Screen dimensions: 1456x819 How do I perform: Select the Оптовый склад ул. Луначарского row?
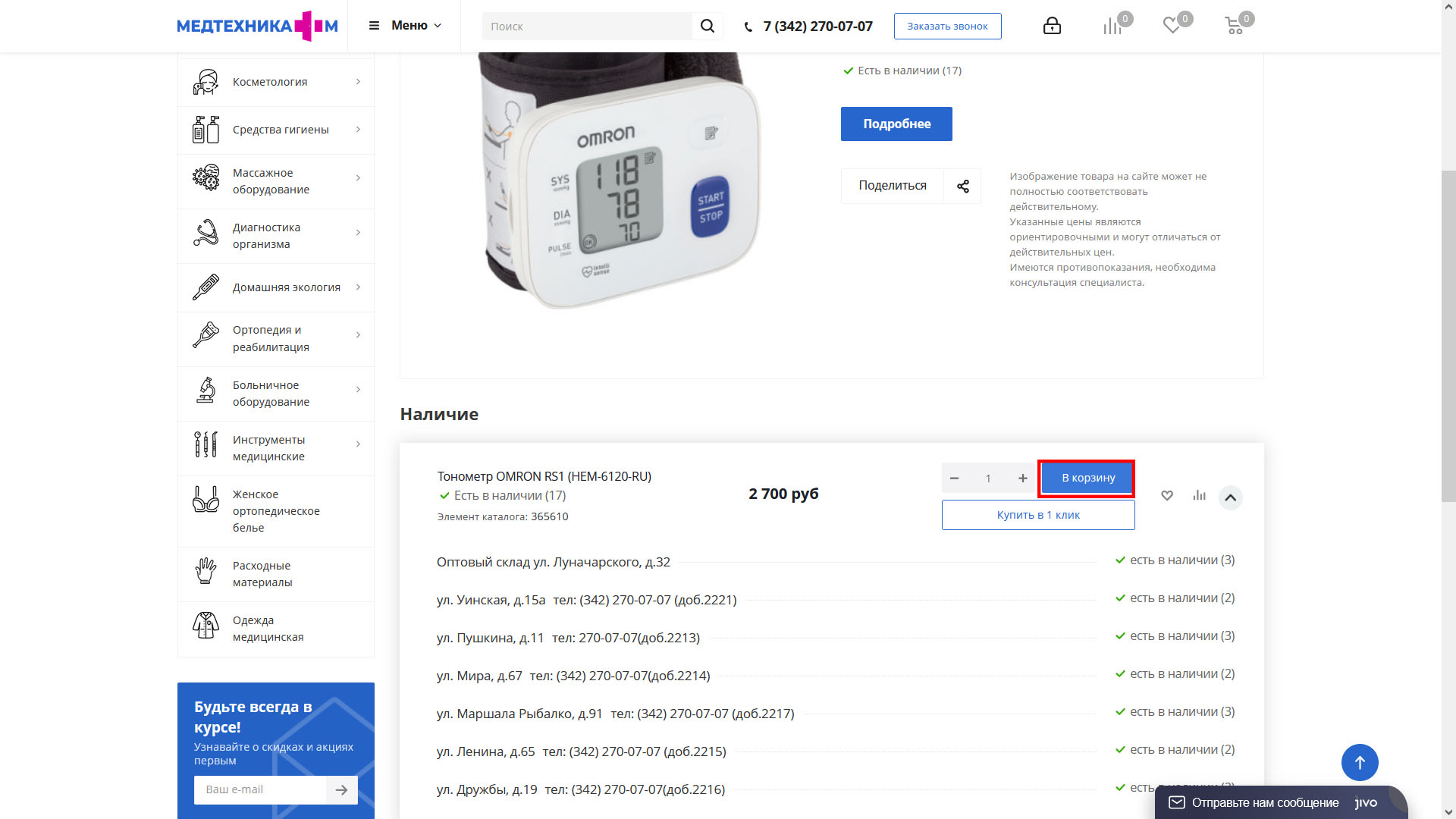pos(836,561)
